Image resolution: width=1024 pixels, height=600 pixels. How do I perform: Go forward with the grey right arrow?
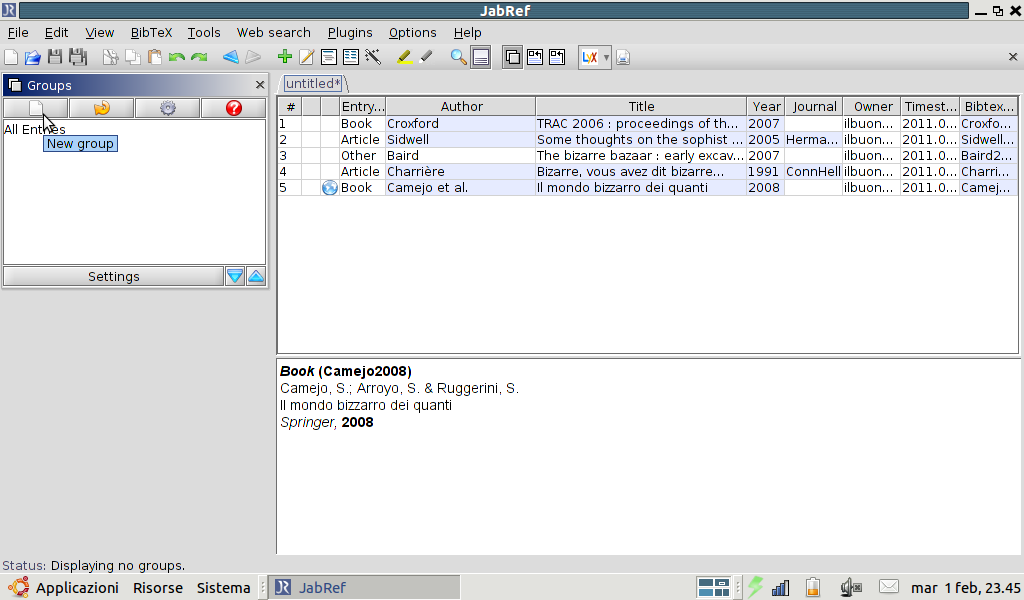[253, 57]
